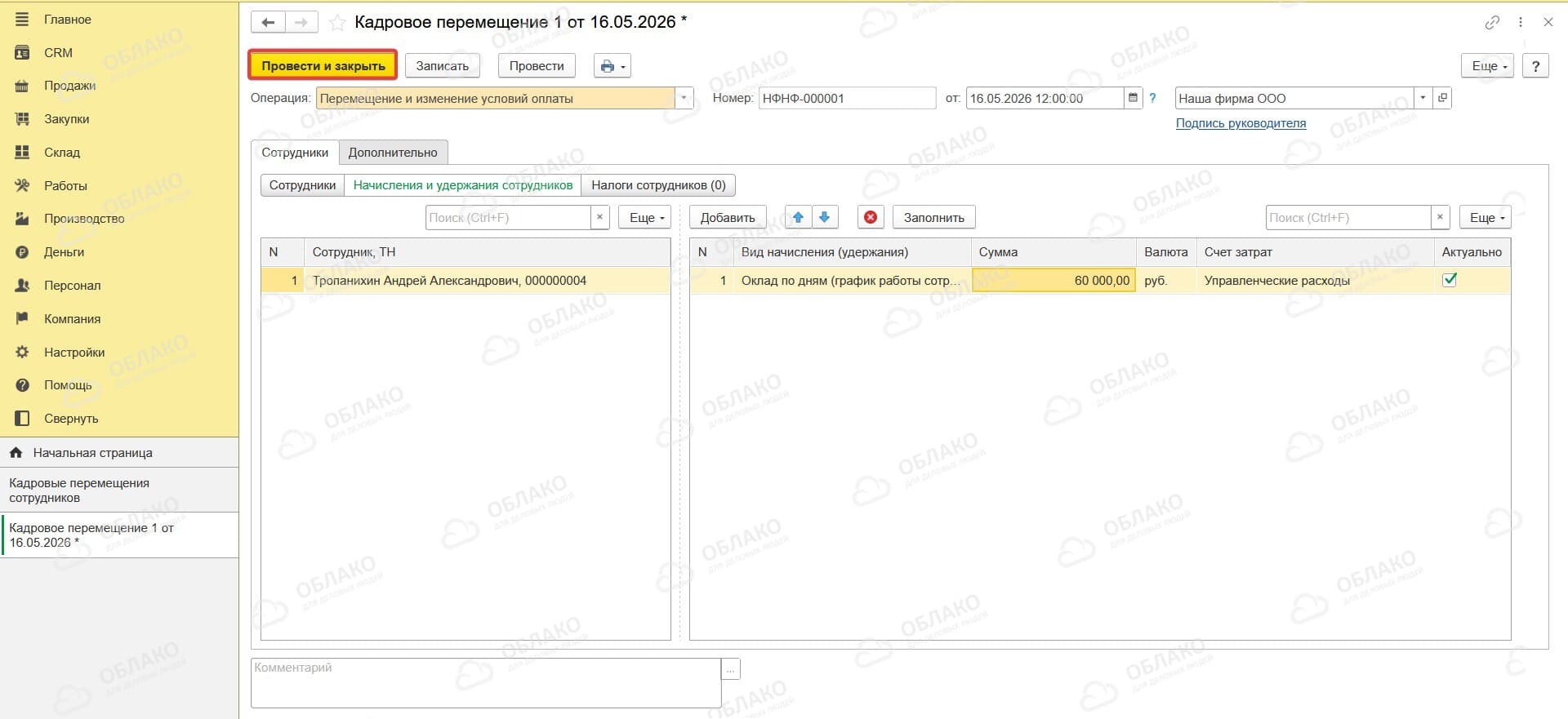Focus the accruals search field
This screenshot has width=1568, height=719.
1347,217
